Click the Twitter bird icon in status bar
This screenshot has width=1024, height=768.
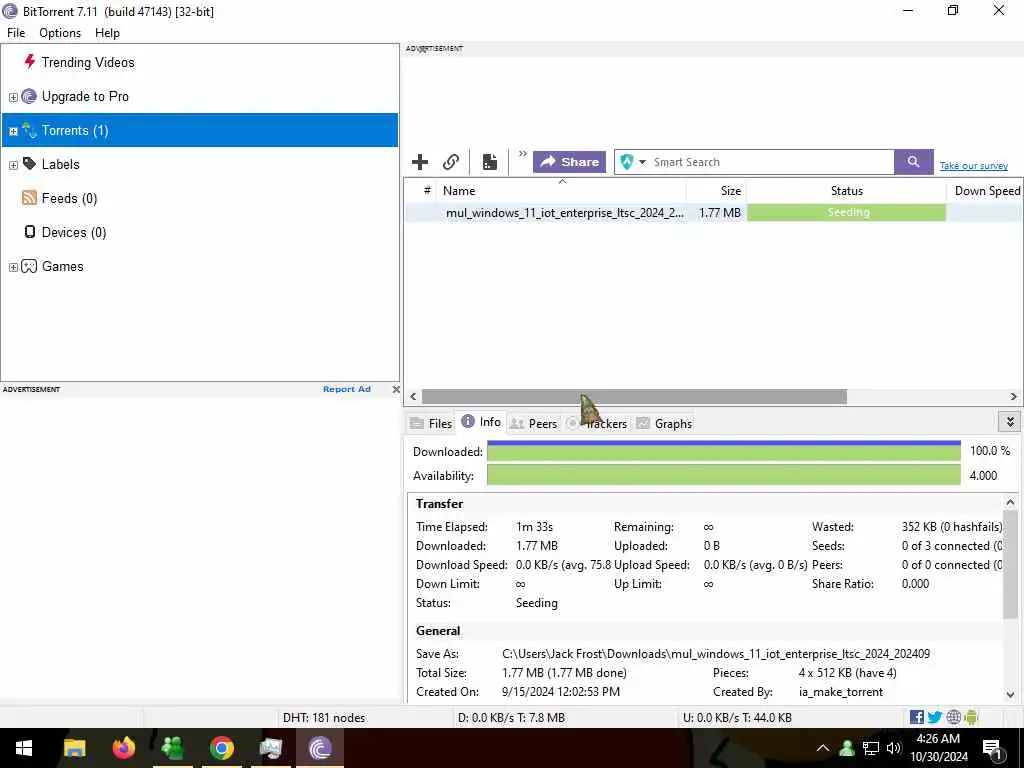tap(935, 717)
